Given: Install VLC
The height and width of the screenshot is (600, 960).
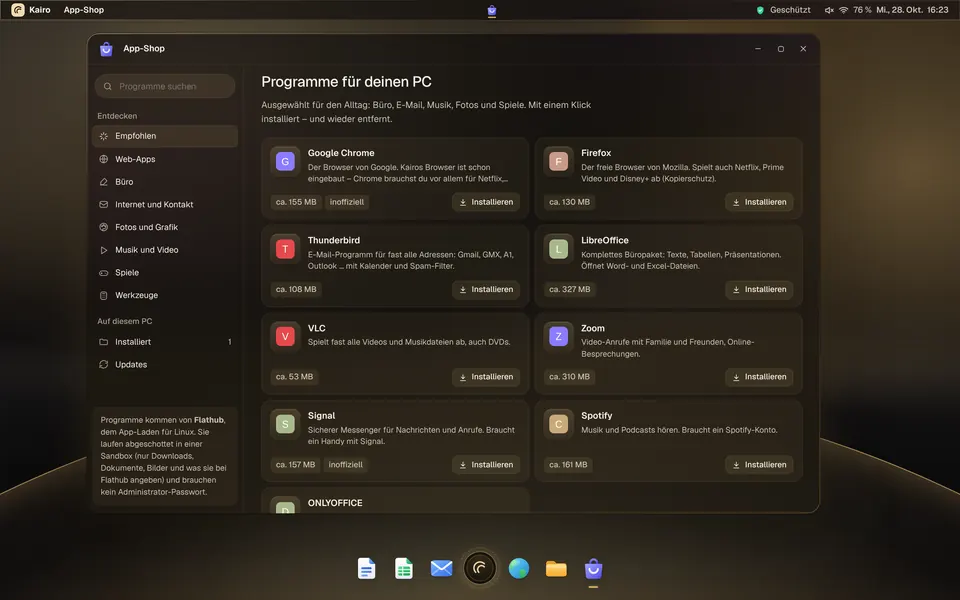Looking at the screenshot, I should [x=486, y=377].
